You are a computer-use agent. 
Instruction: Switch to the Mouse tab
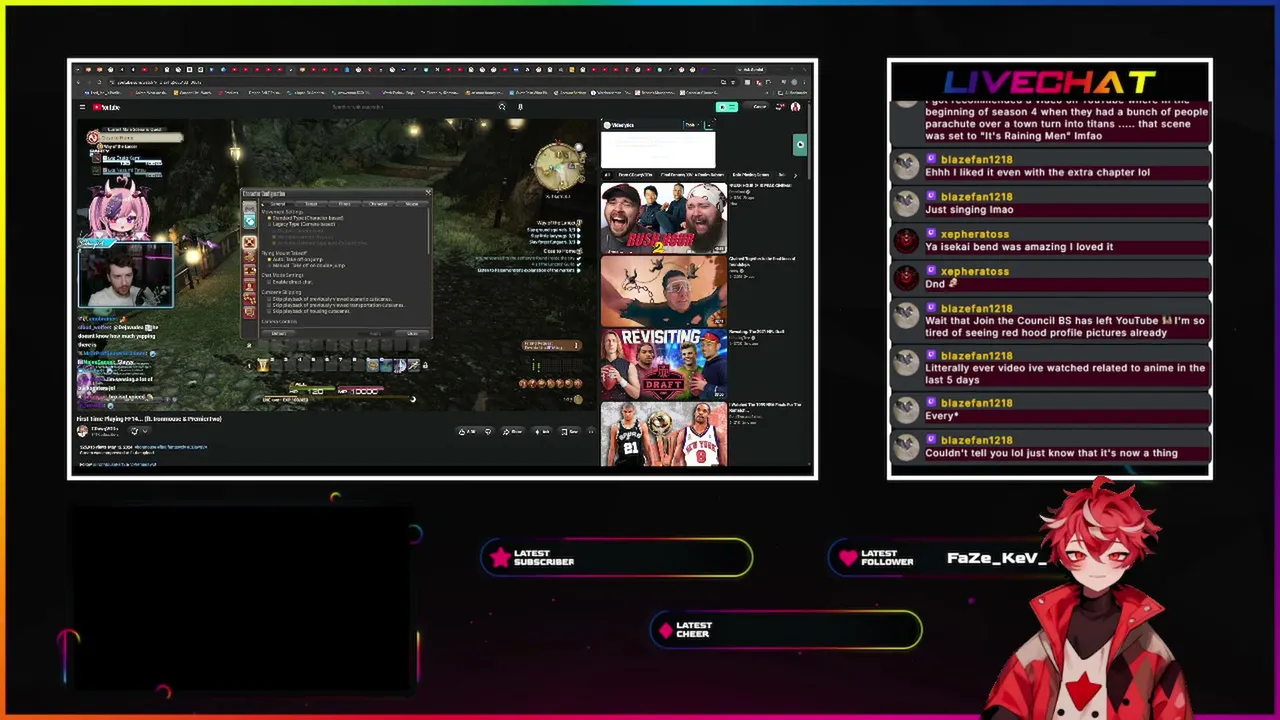[x=411, y=204]
